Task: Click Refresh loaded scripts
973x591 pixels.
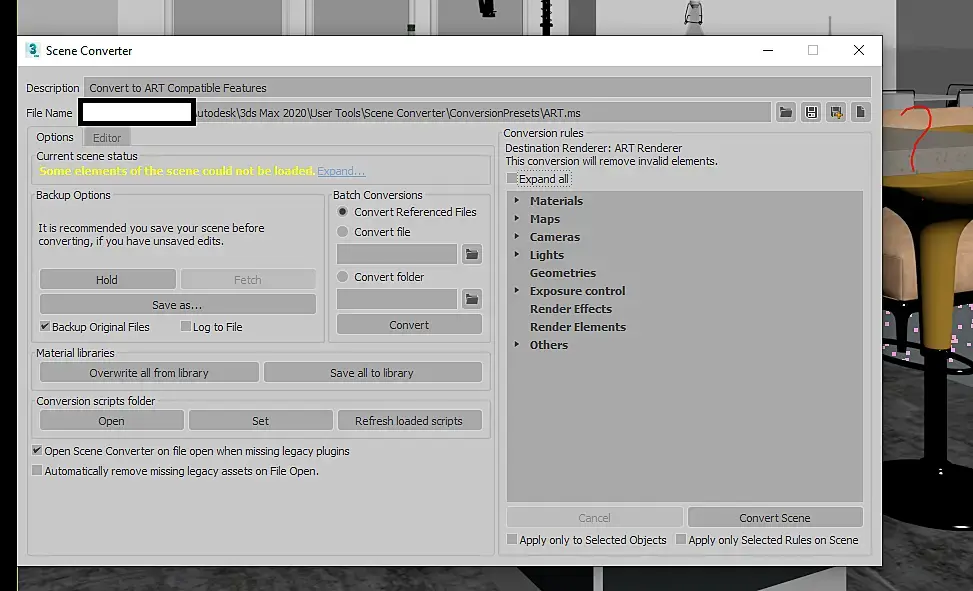Action: [x=410, y=420]
